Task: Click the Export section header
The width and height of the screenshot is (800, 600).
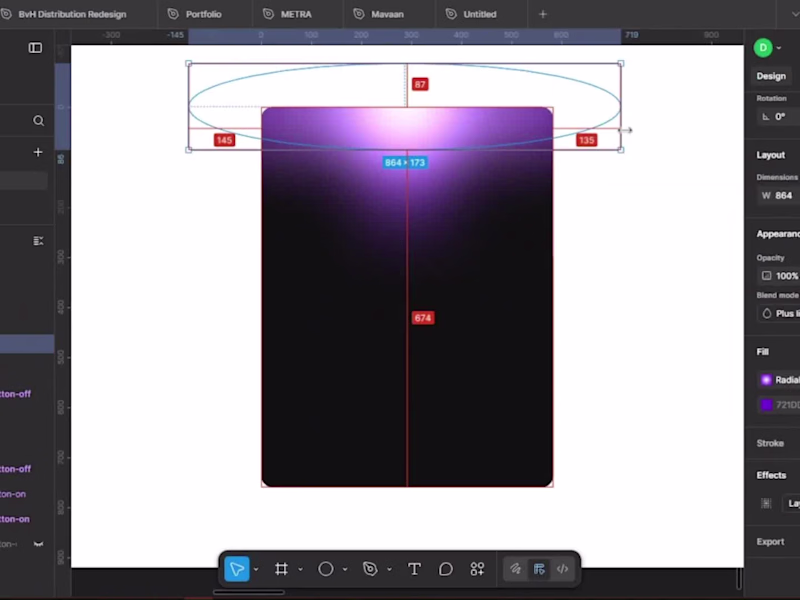Action: 770,541
